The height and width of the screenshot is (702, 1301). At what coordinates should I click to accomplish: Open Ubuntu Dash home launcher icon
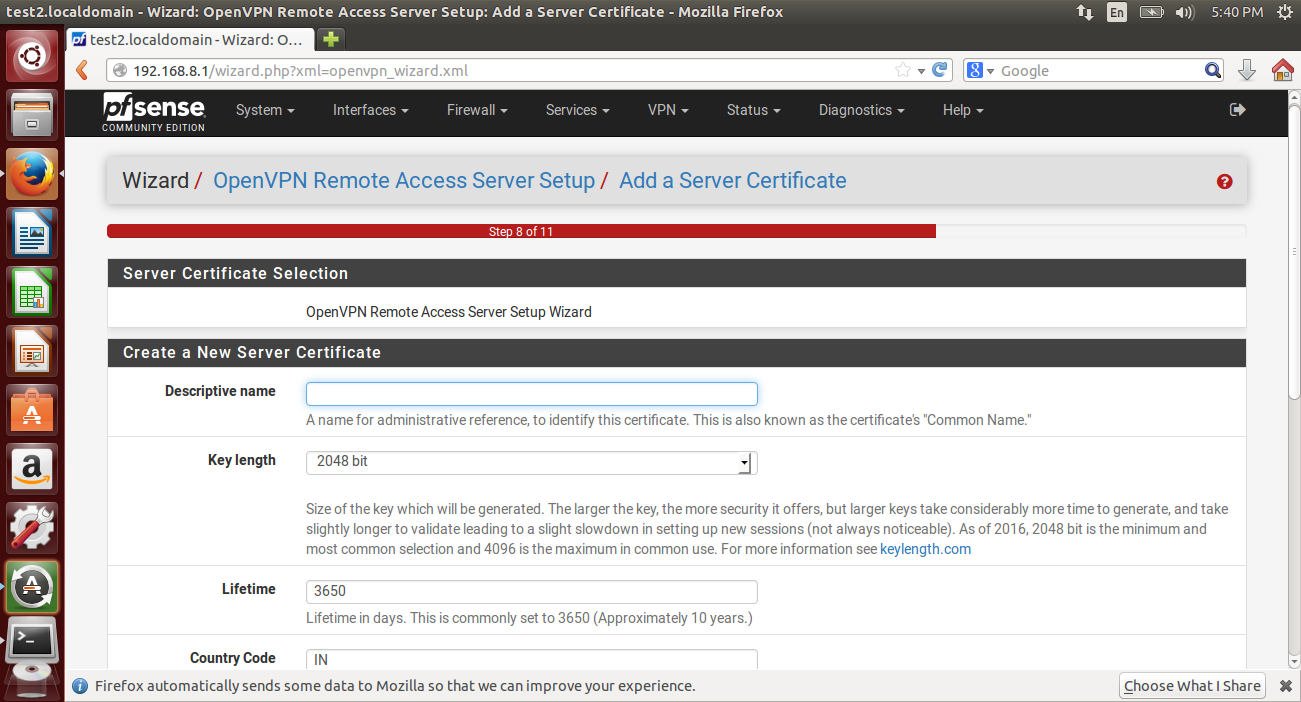[x=33, y=56]
